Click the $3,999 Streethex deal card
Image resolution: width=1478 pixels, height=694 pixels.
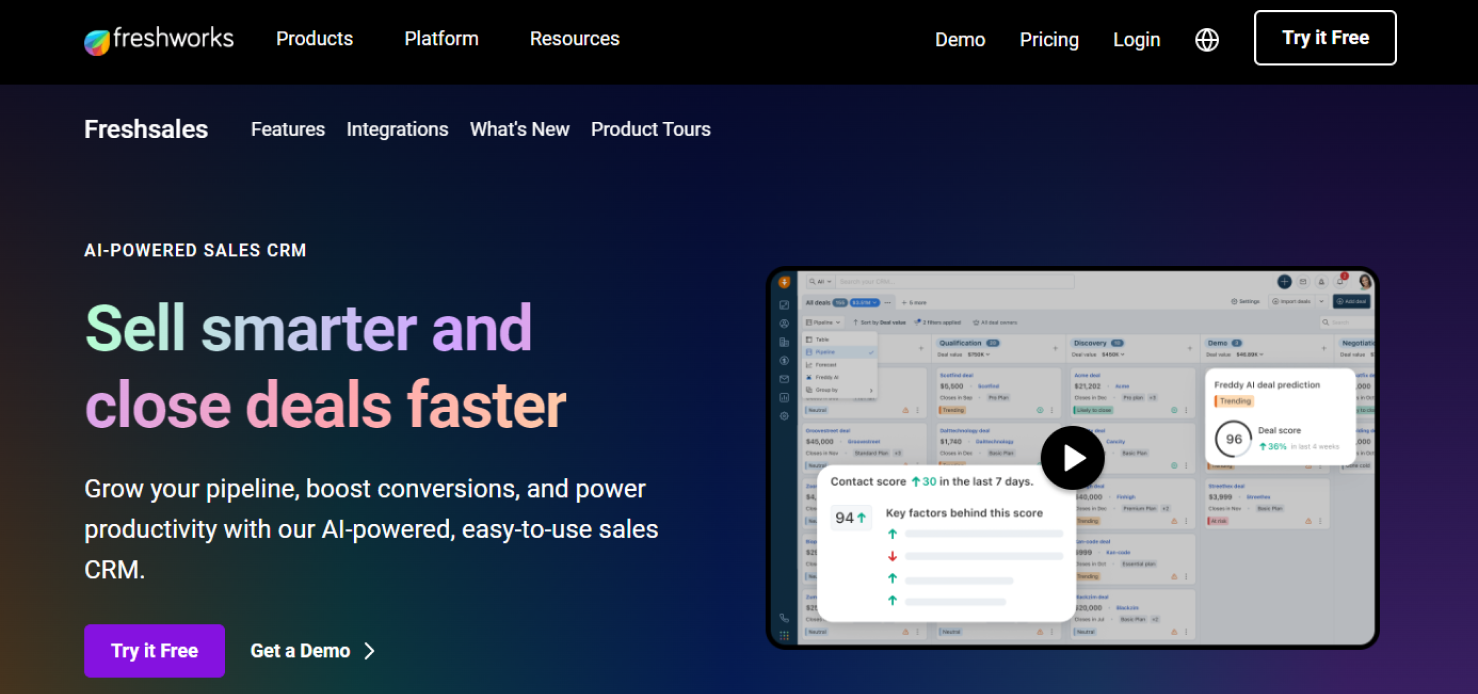coord(1266,503)
